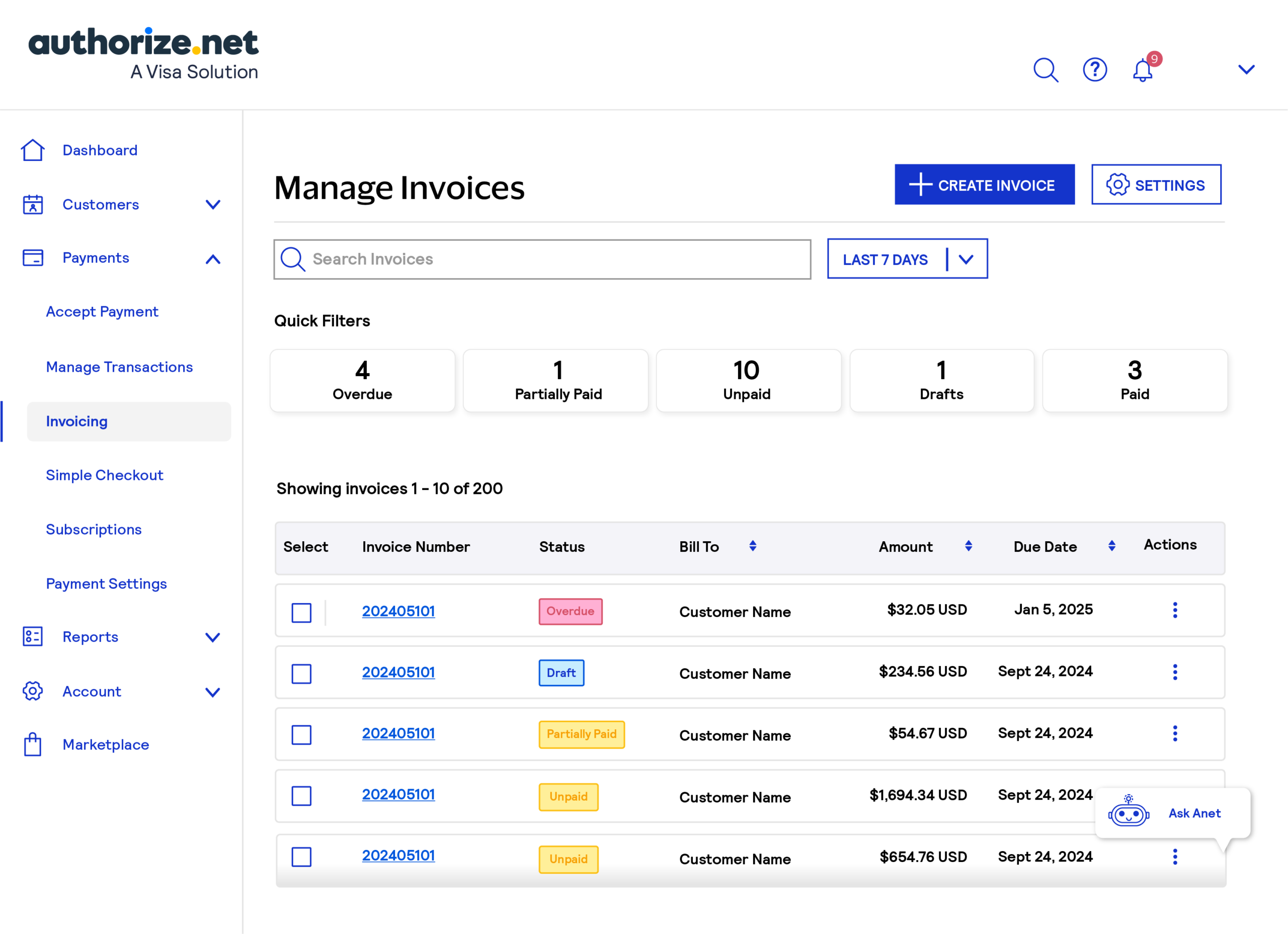Open invoice number link in the Overdue row

click(398, 611)
